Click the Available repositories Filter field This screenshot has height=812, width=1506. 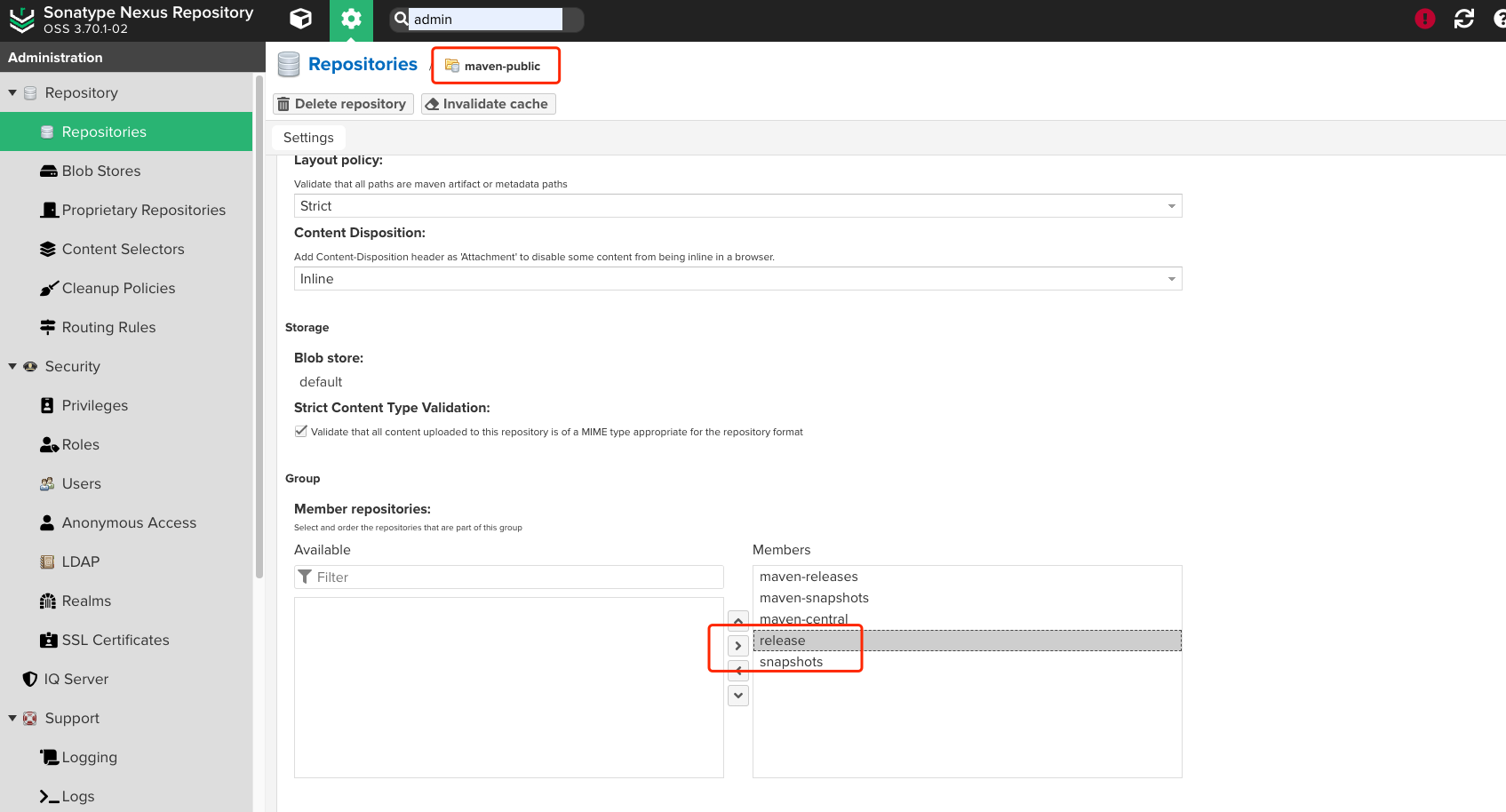509,577
